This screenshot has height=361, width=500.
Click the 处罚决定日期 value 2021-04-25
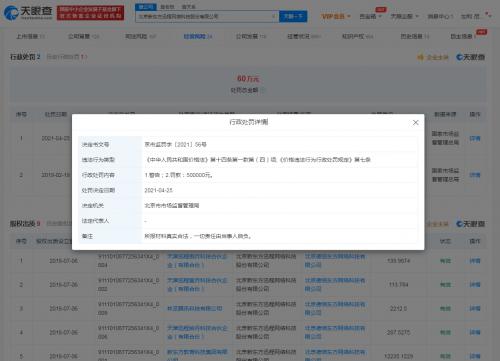tap(158, 190)
